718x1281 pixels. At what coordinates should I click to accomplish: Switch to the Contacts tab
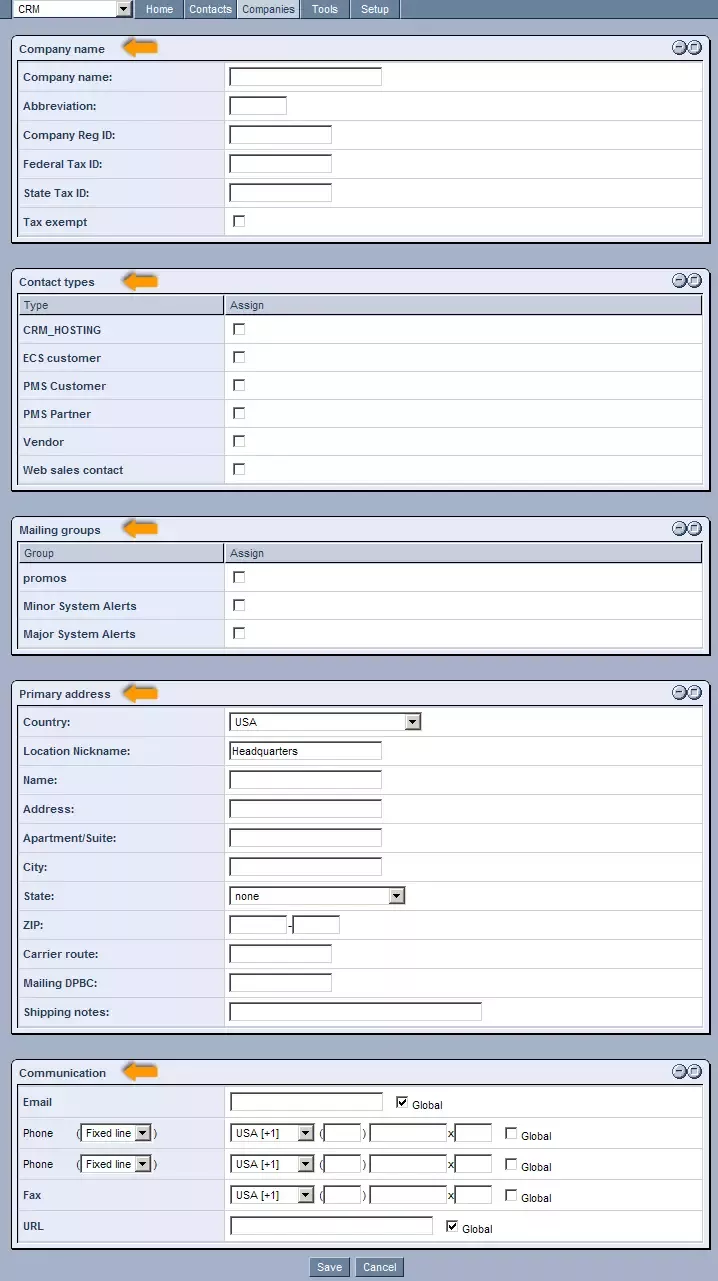click(210, 9)
